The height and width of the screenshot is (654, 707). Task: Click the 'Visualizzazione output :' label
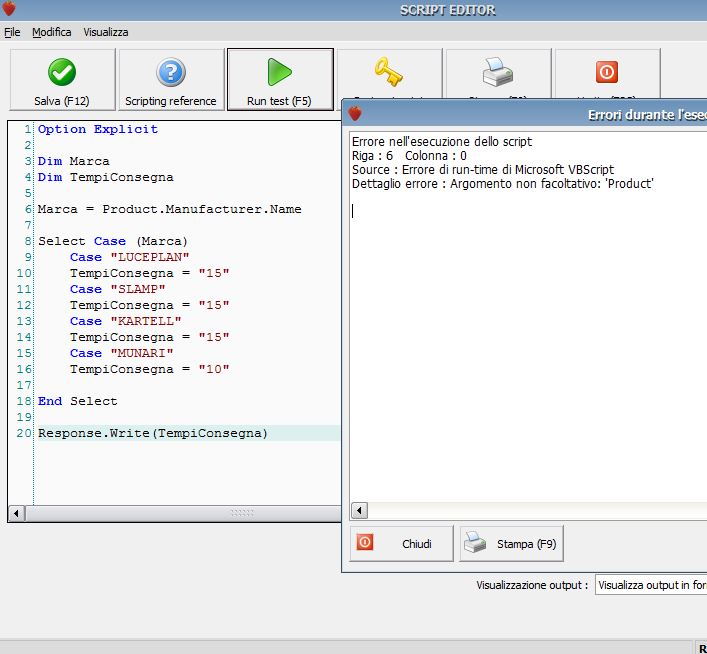click(532, 585)
